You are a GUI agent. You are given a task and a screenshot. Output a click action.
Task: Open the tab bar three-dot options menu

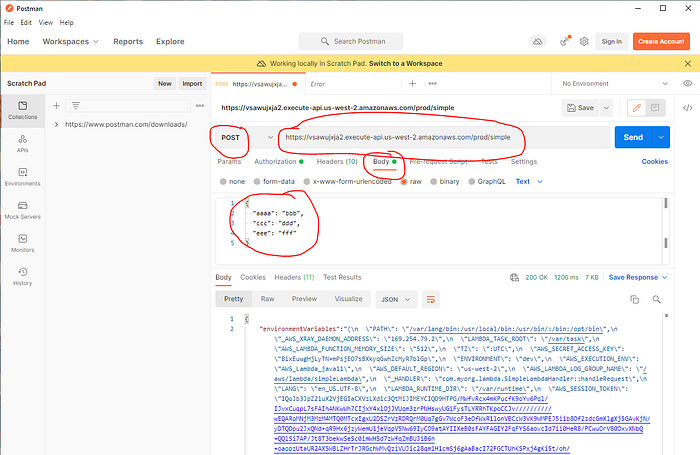point(432,83)
